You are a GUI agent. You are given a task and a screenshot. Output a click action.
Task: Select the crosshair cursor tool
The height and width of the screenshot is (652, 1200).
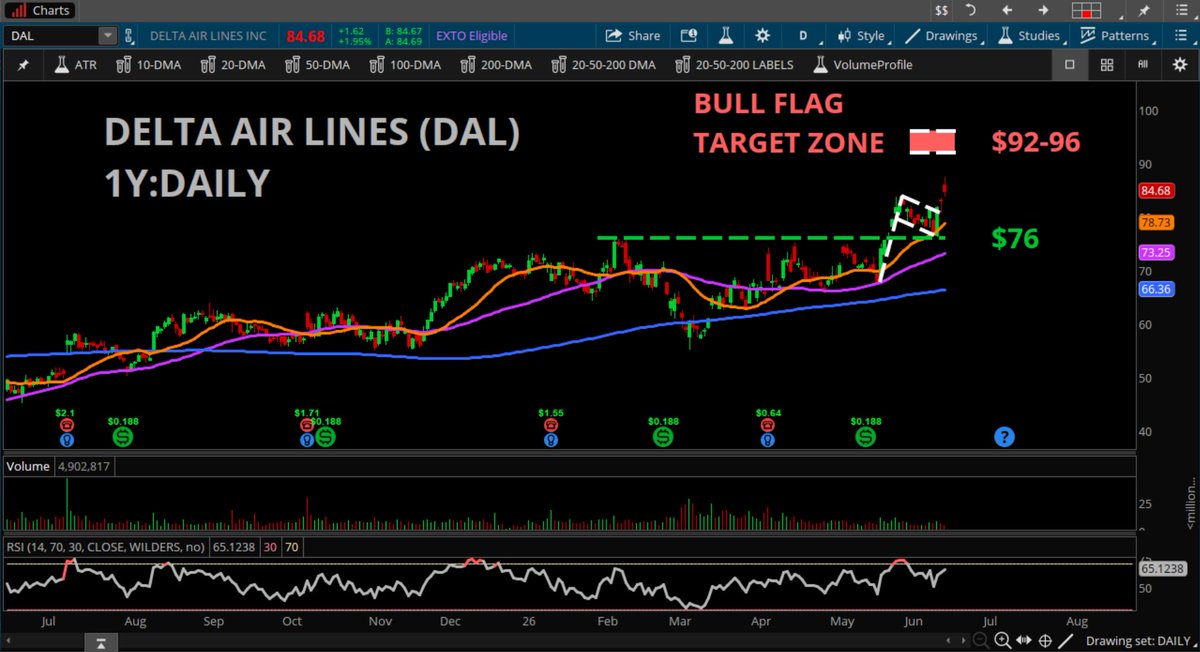[1045, 640]
